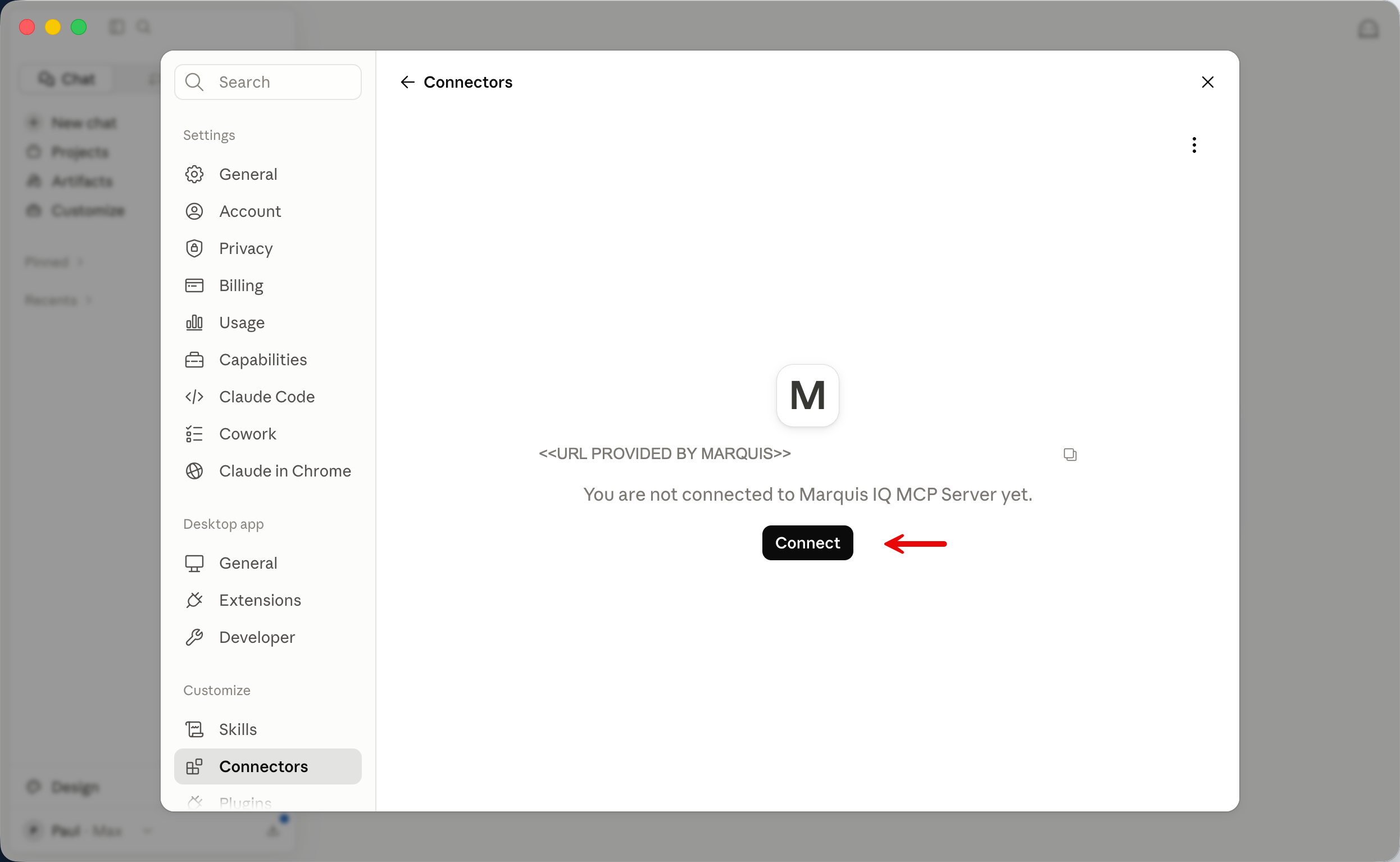Click the Cowork checklist icon

click(x=194, y=434)
